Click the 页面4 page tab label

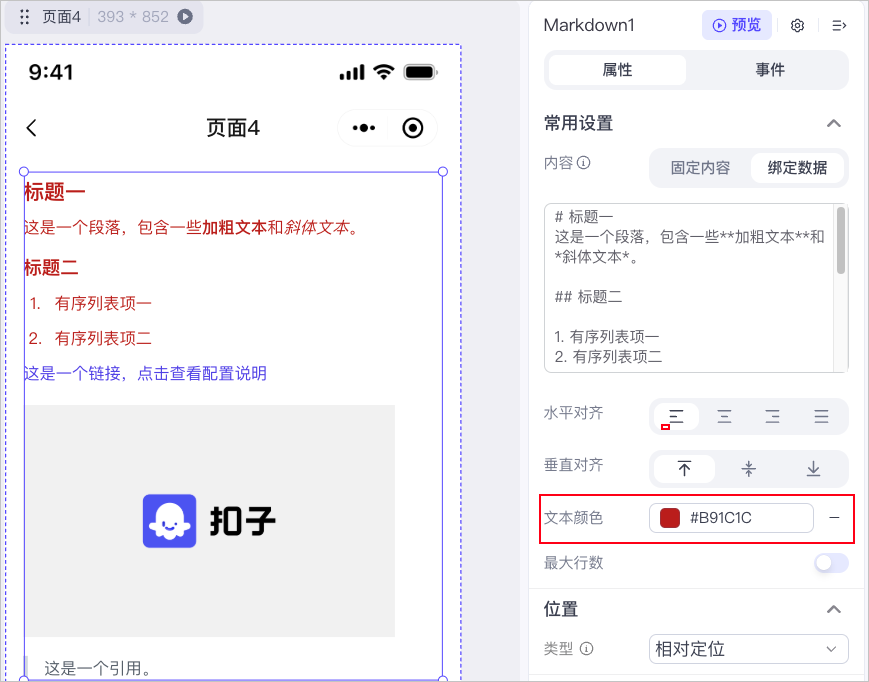(62, 17)
